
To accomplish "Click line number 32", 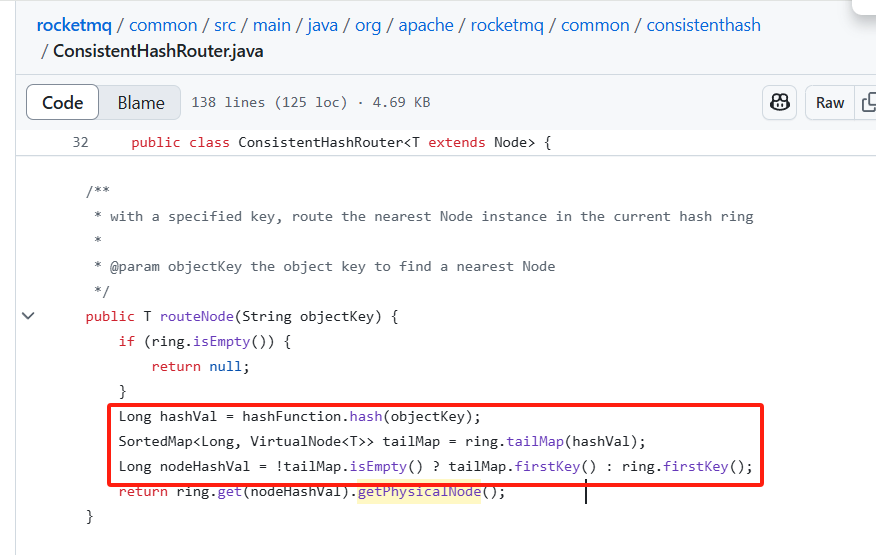I will 80,143.
